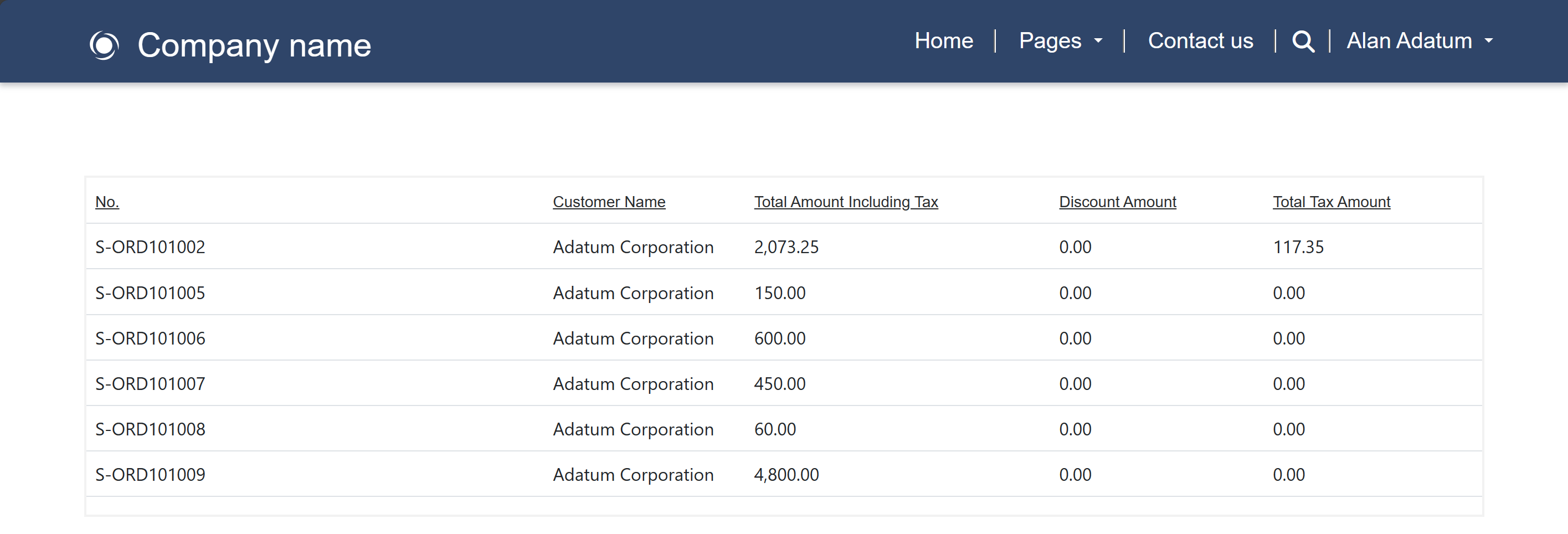Click the search magnifier icon
The height and width of the screenshot is (534, 1568).
coord(1304,42)
